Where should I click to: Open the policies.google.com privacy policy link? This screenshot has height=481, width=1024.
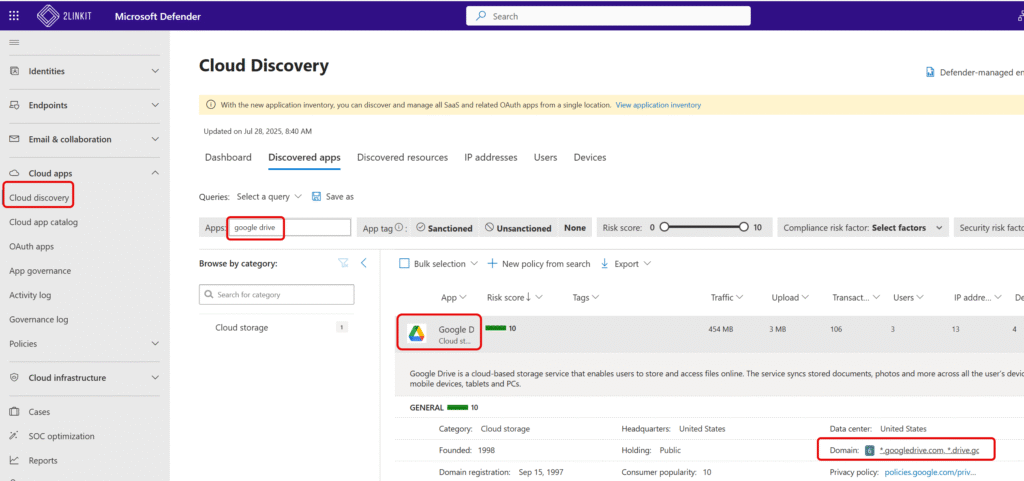930,472
